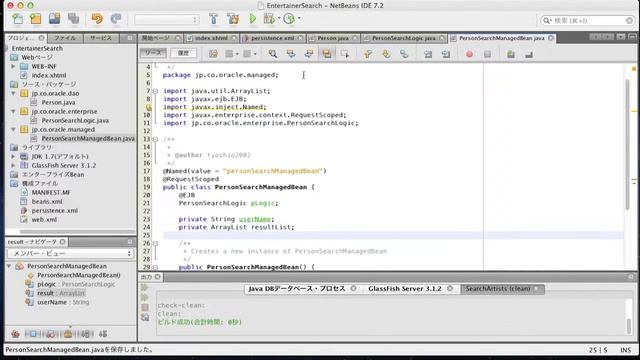Select PersonSearchLogic.java in project tree
The image size is (640, 360).
pos(75,120)
